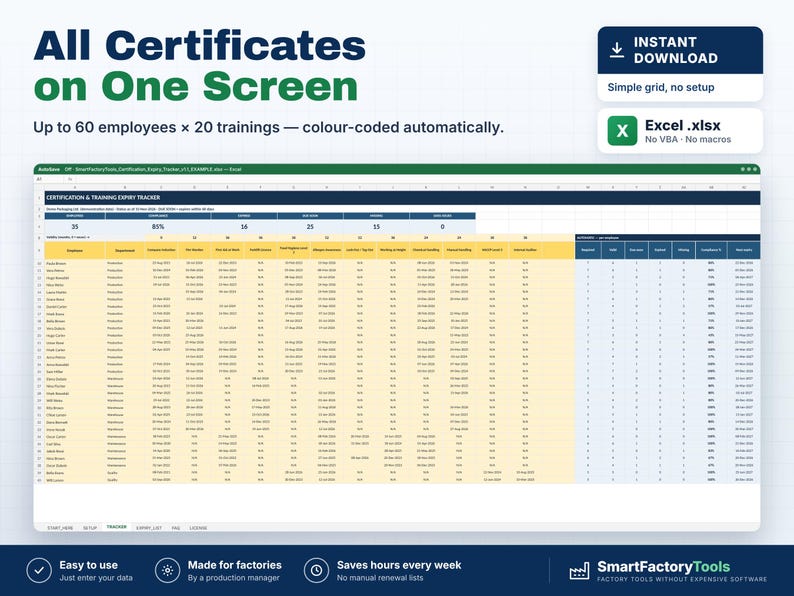The image size is (794, 596).
Task: Click the missing count value 15
Action: 376,227
